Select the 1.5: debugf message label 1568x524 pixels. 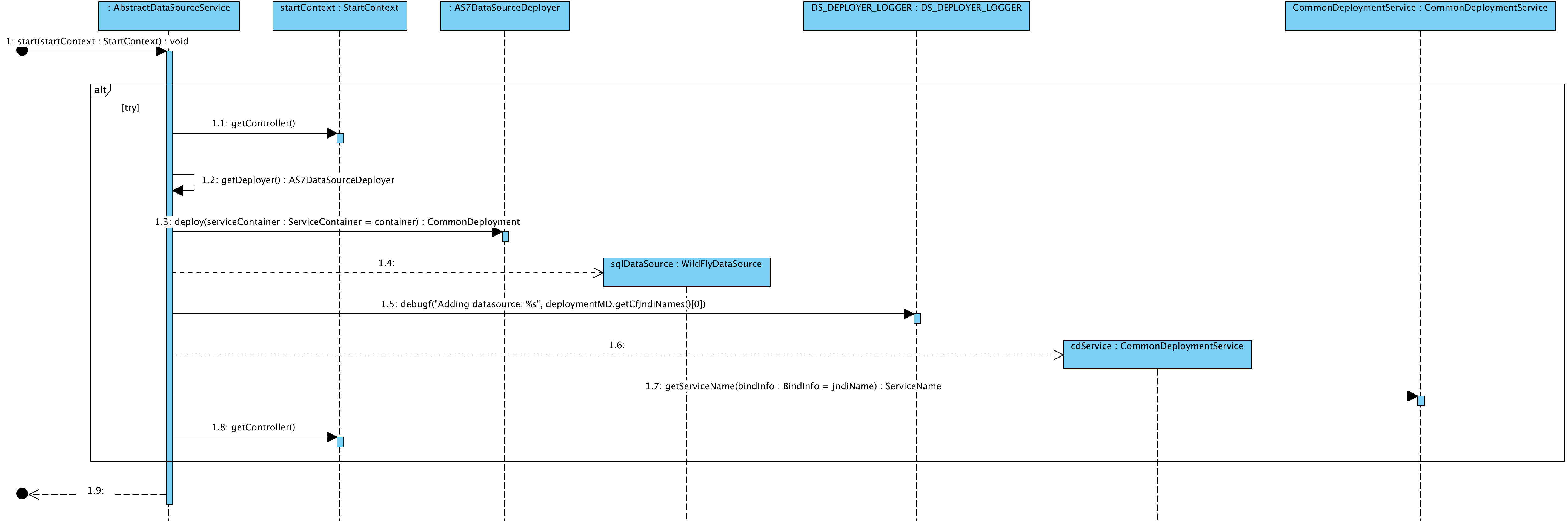[x=543, y=304]
